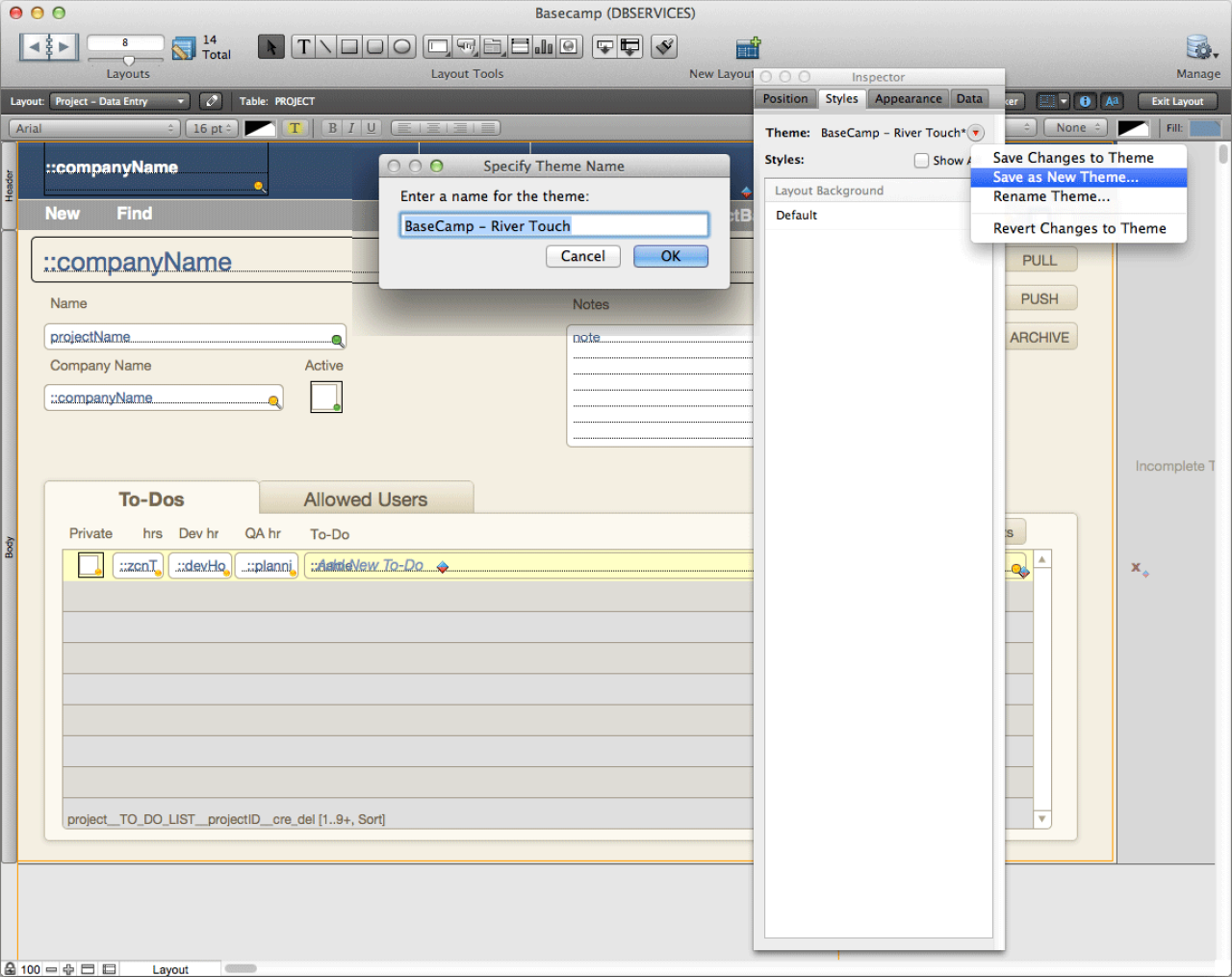Viewport: 1232px width, 977px height.
Task: Switch to the Appearance inspector tab
Action: click(909, 99)
